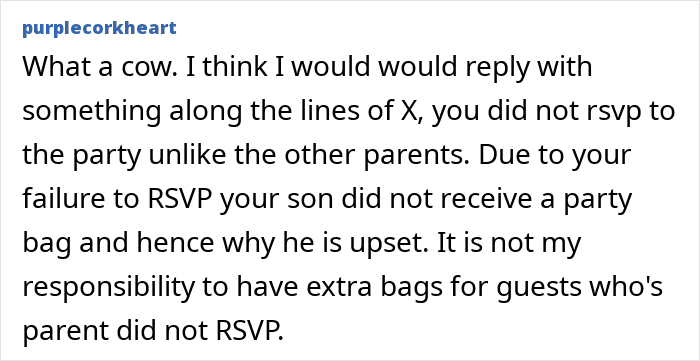Open purplecorkheart's profile link
The height and width of the screenshot is (361, 700).
pyautogui.click(x=99, y=29)
